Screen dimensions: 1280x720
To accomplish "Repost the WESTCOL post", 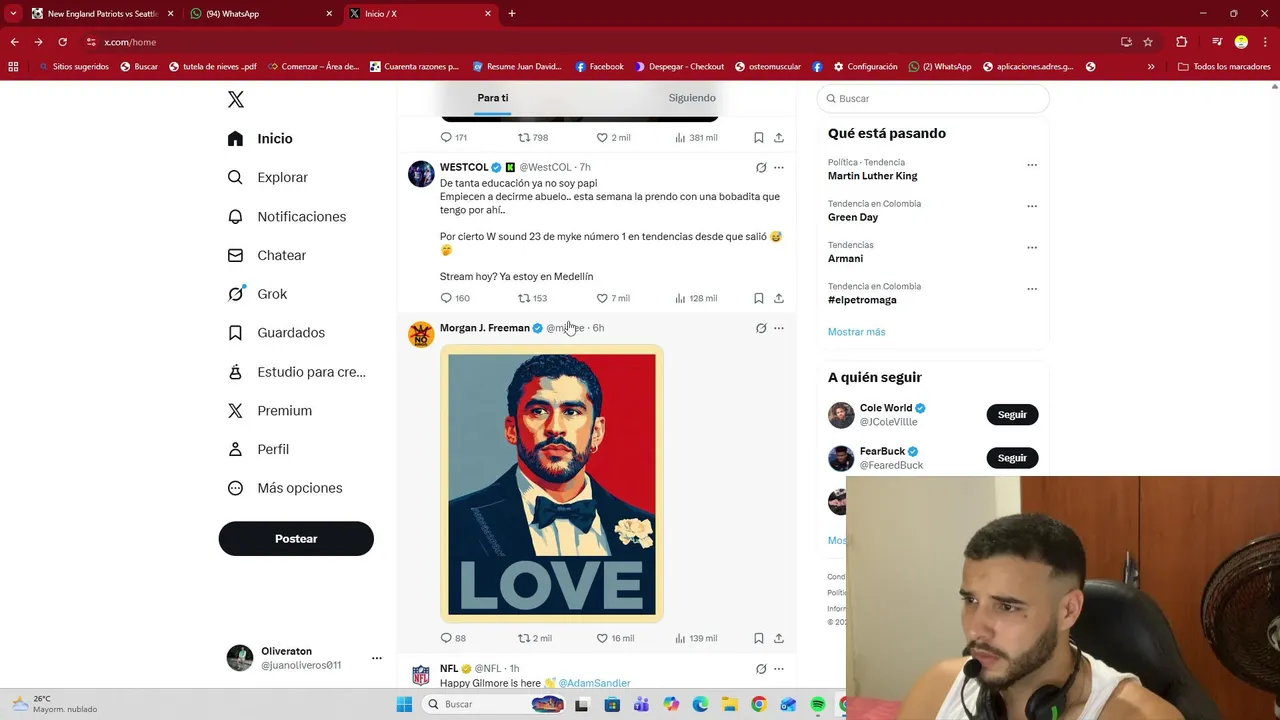I will pos(532,298).
